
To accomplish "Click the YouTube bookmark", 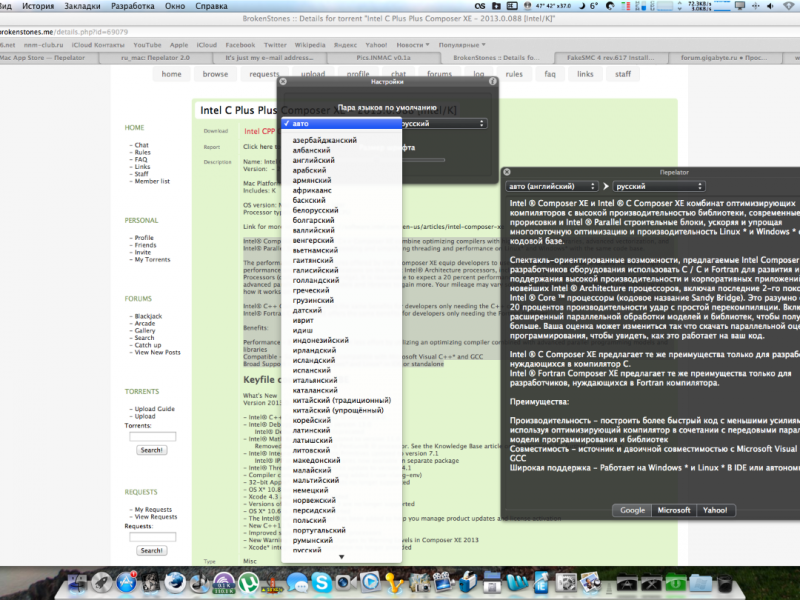I will pyautogui.click(x=147, y=45).
